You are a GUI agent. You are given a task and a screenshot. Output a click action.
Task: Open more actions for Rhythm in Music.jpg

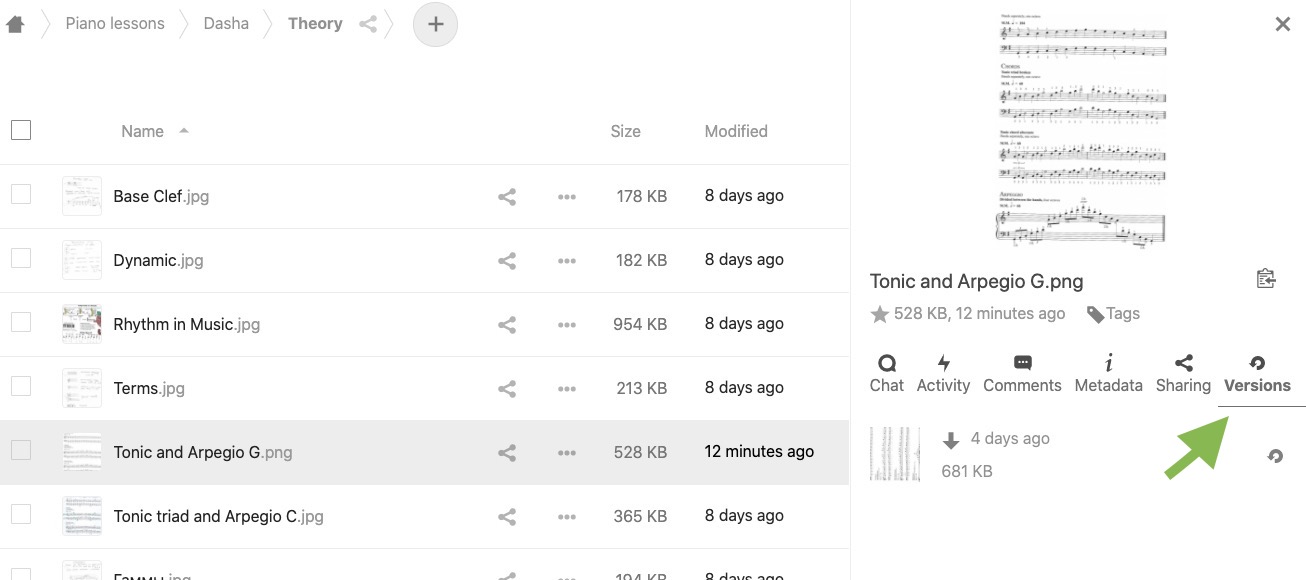coord(567,325)
